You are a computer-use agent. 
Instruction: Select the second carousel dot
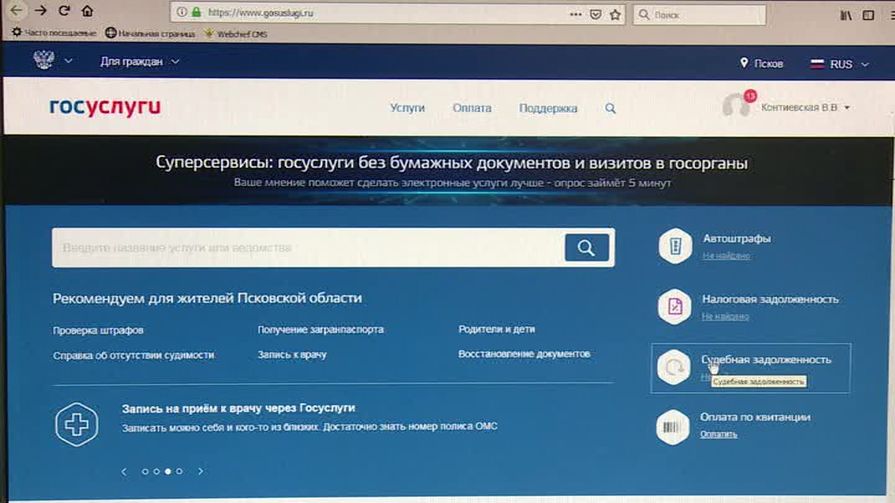[x=156, y=472]
